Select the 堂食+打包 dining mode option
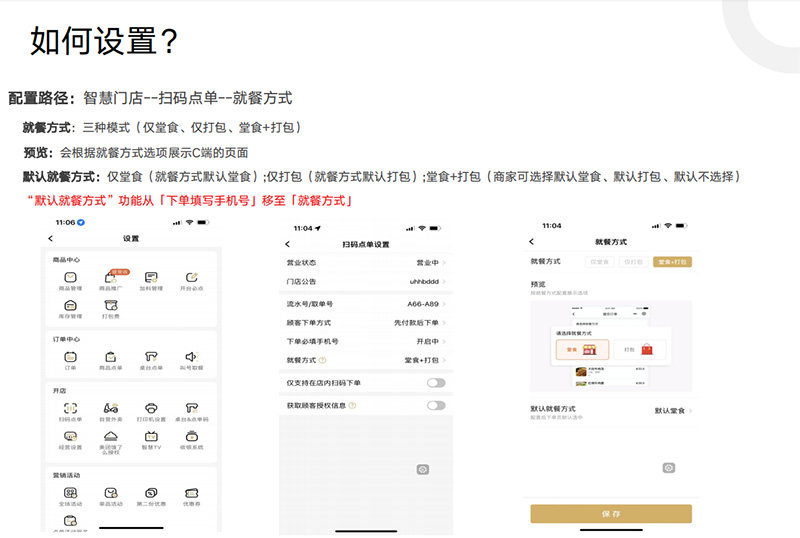The width and height of the screenshot is (800, 538). point(672,262)
